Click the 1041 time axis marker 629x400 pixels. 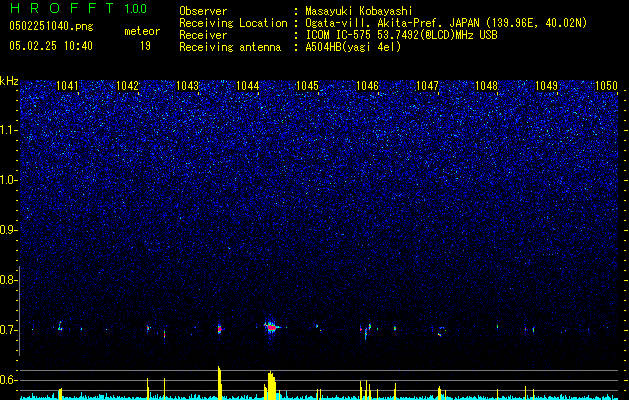click(x=67, y=85)
